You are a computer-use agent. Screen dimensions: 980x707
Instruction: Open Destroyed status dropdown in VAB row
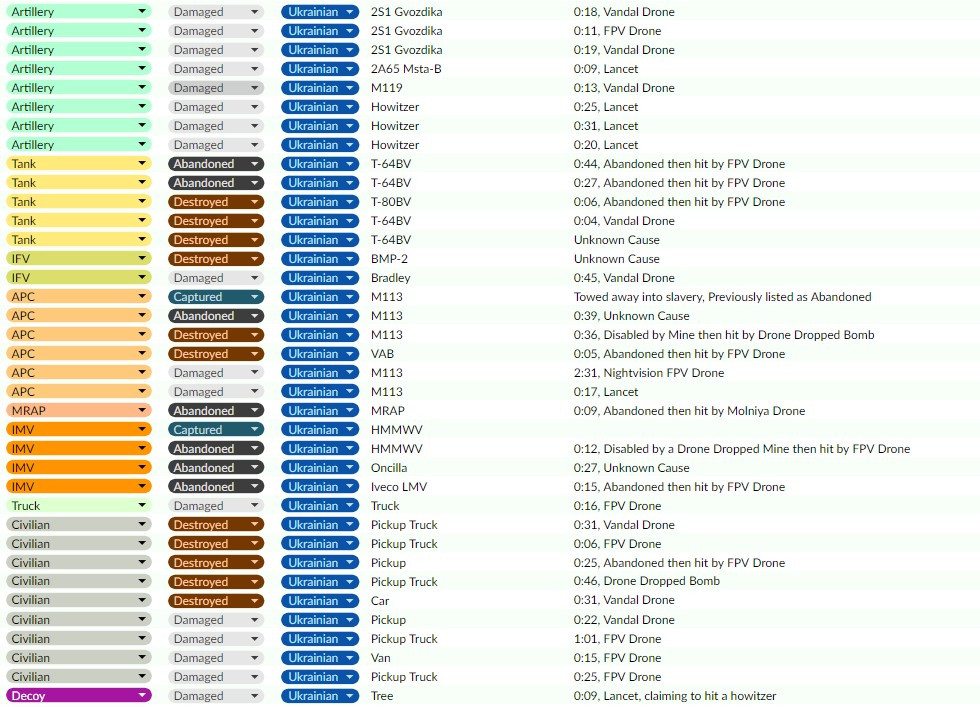[216, 354]
